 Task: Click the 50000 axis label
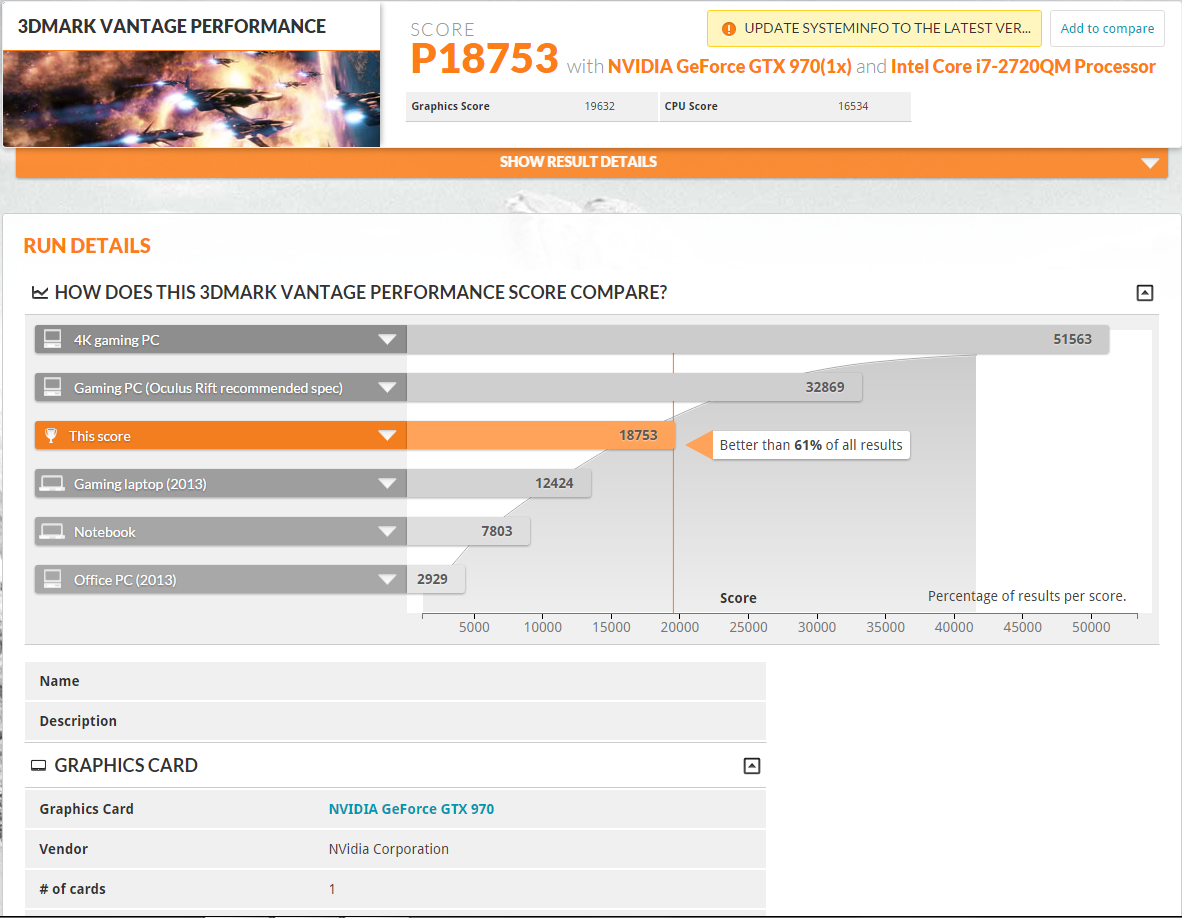pyautogui.click(x=1091, y=627)
